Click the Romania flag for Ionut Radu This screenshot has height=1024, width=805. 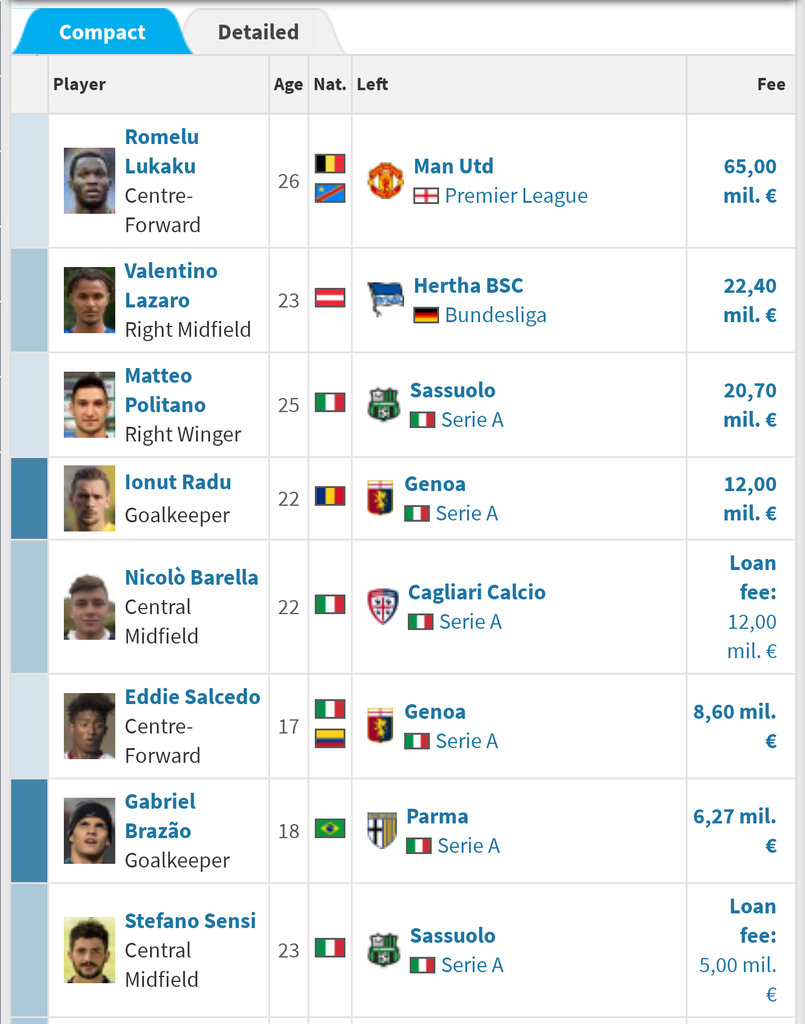(x=330, y=496)
